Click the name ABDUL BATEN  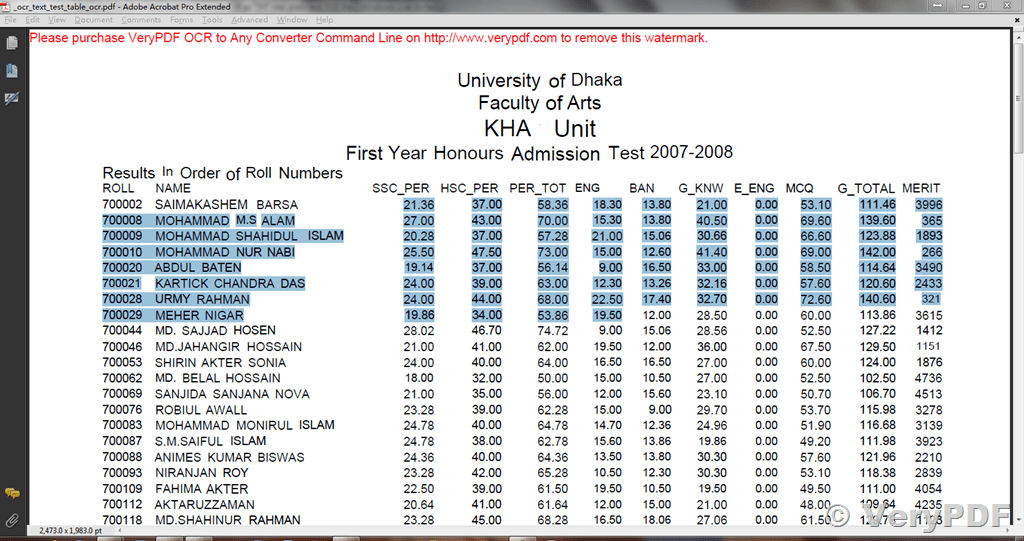[x=198, y=267]
